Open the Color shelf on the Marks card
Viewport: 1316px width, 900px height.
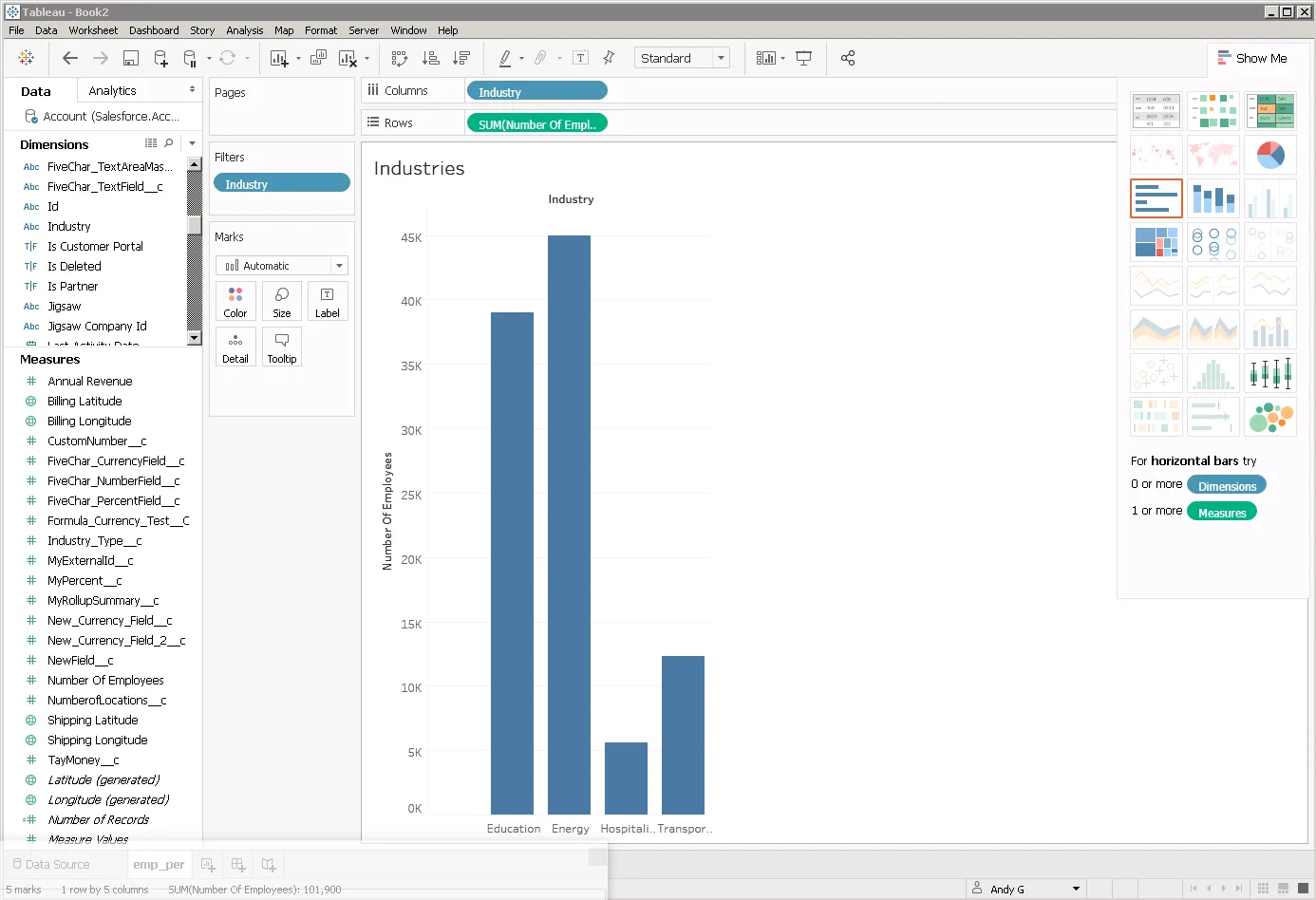tap(235, 300)
